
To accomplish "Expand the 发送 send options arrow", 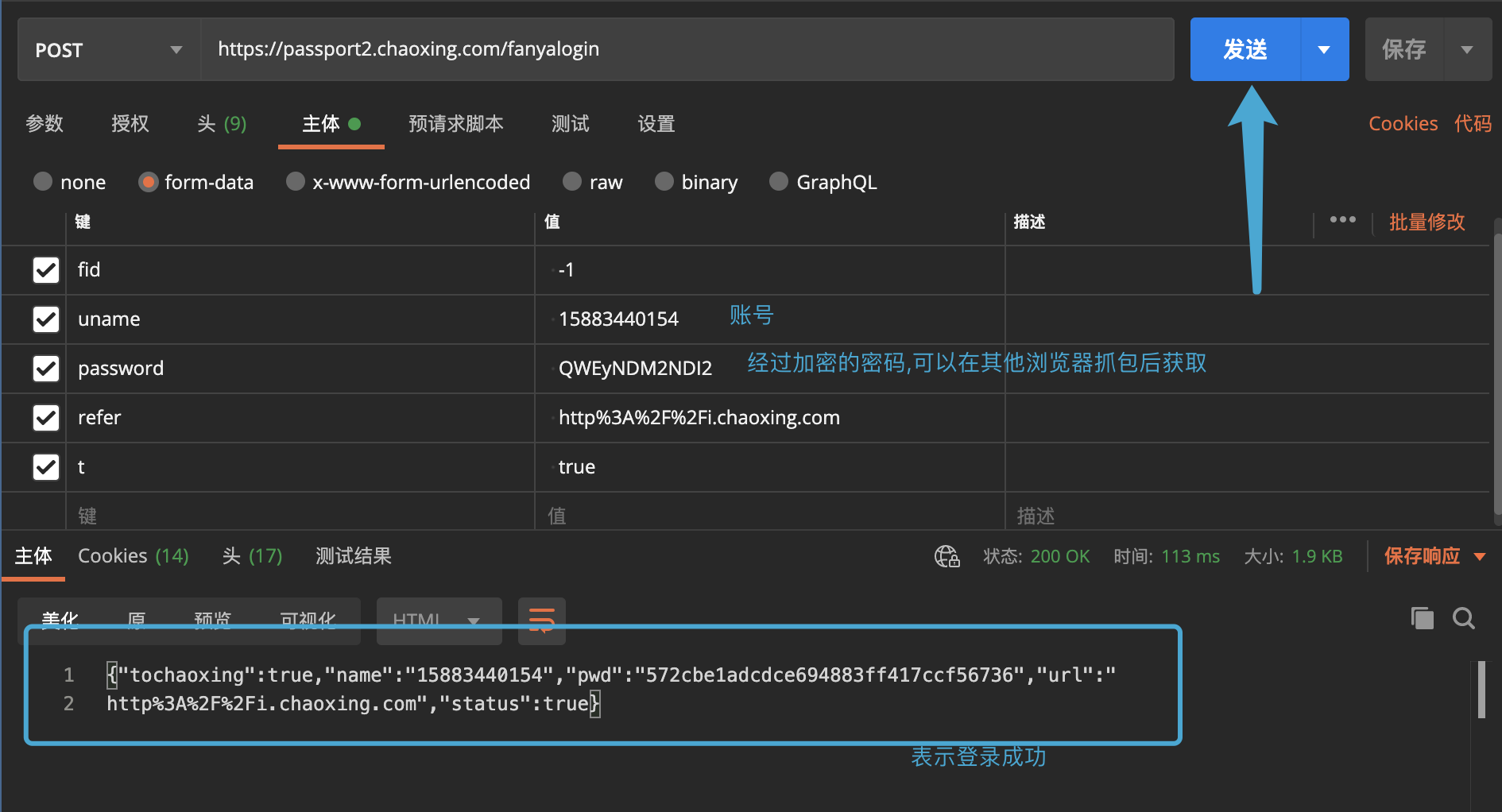I will pyautogui.click(x=1324, y=50).
